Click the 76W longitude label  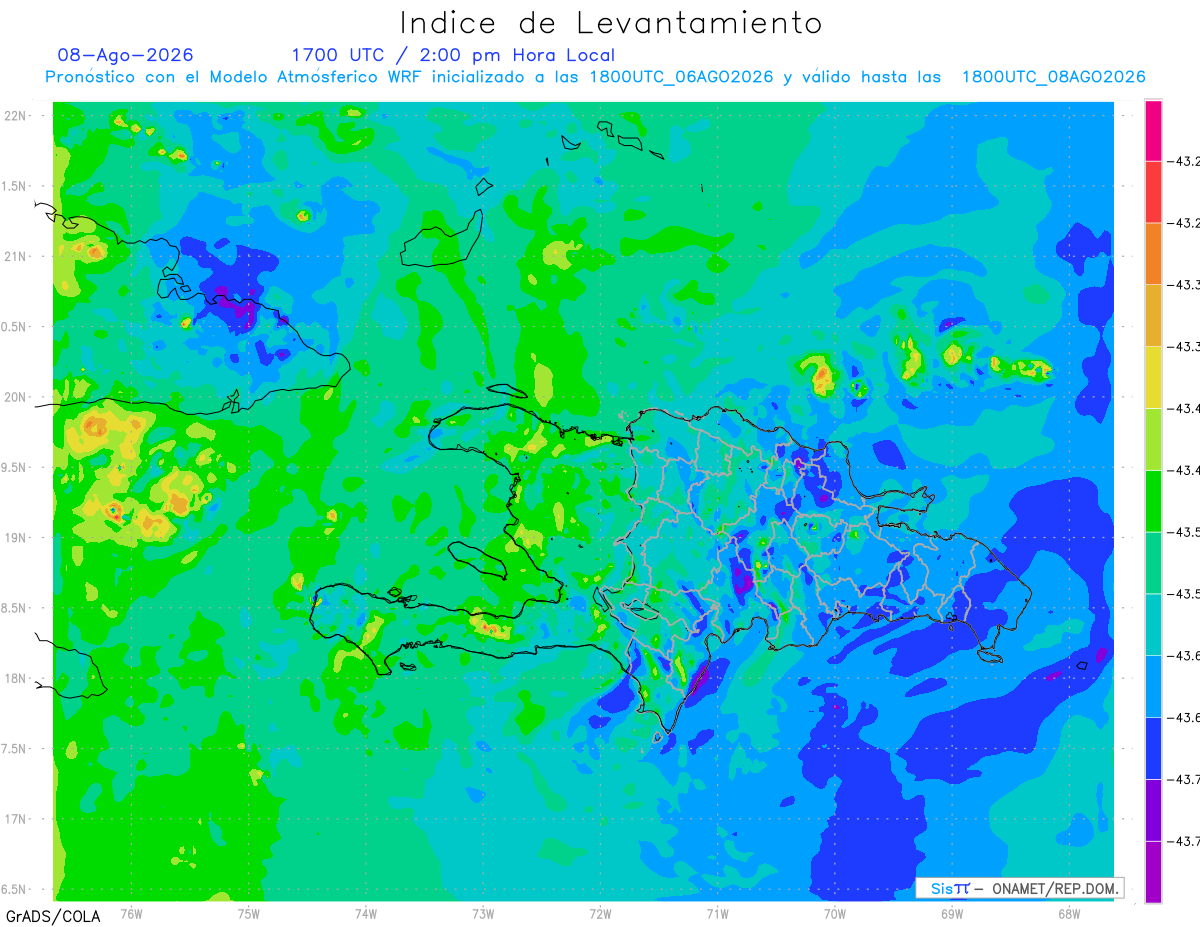coord(131,914)
